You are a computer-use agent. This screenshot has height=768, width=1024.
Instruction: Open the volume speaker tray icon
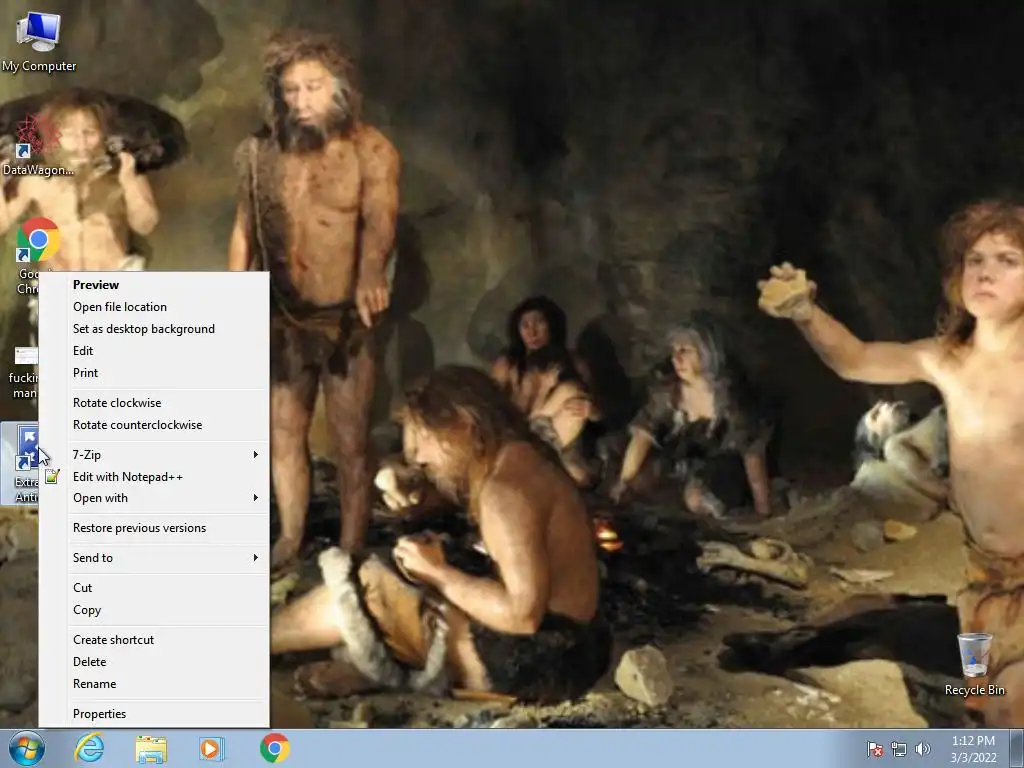click(923, 749)
